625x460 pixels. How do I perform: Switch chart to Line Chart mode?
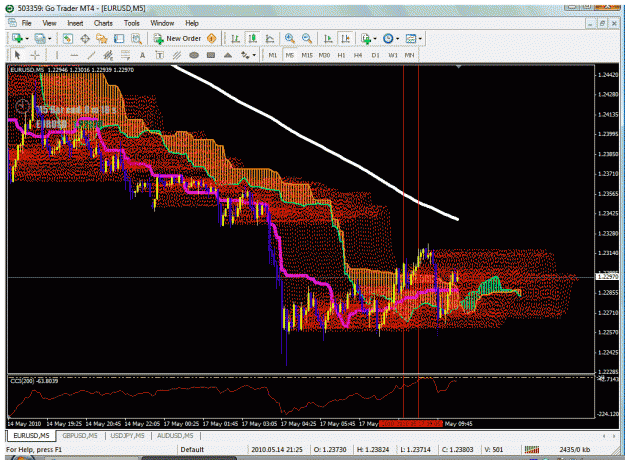pyautogui.click(x=270, y=38)
